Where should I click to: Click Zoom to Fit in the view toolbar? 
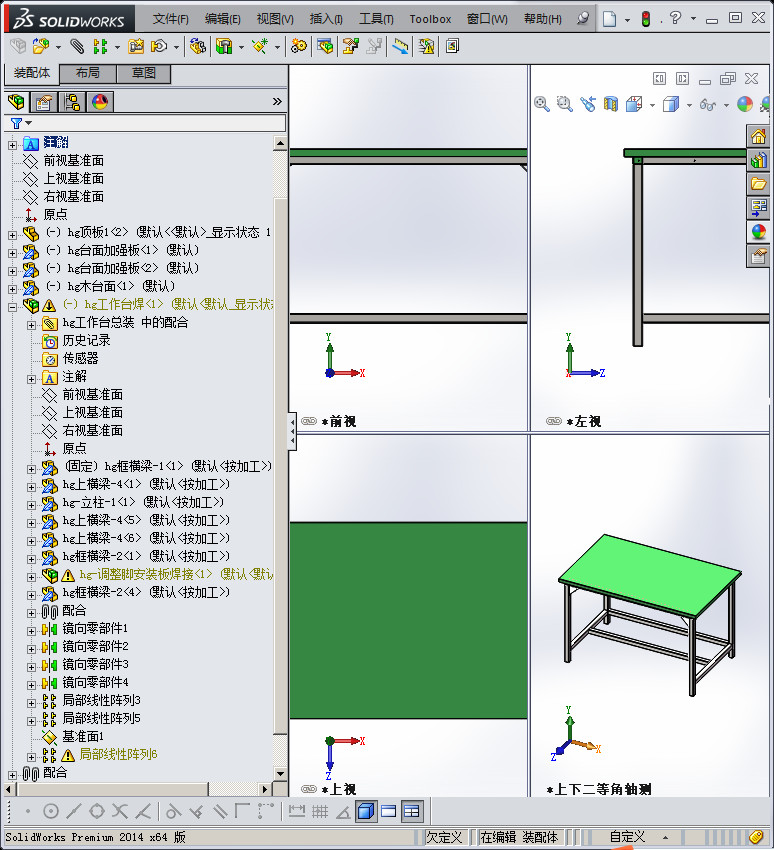point(541,104)
